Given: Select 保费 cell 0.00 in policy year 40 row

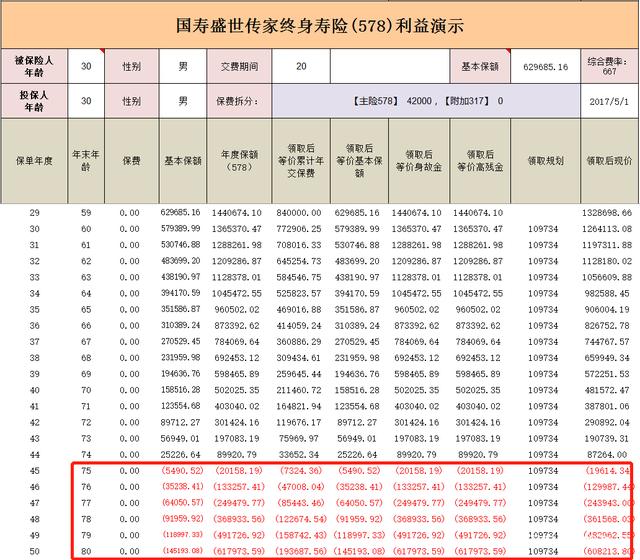Looking at the screenshot, I should pos(129,390).
